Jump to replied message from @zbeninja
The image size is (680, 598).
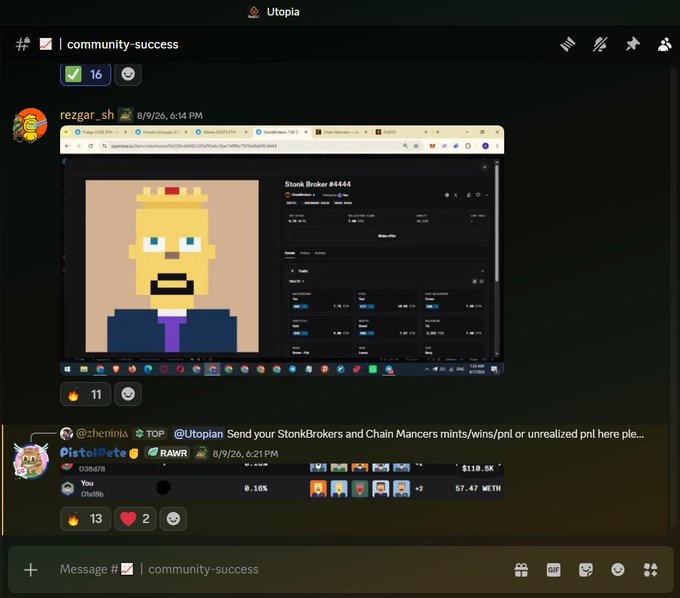pos(435,434)
